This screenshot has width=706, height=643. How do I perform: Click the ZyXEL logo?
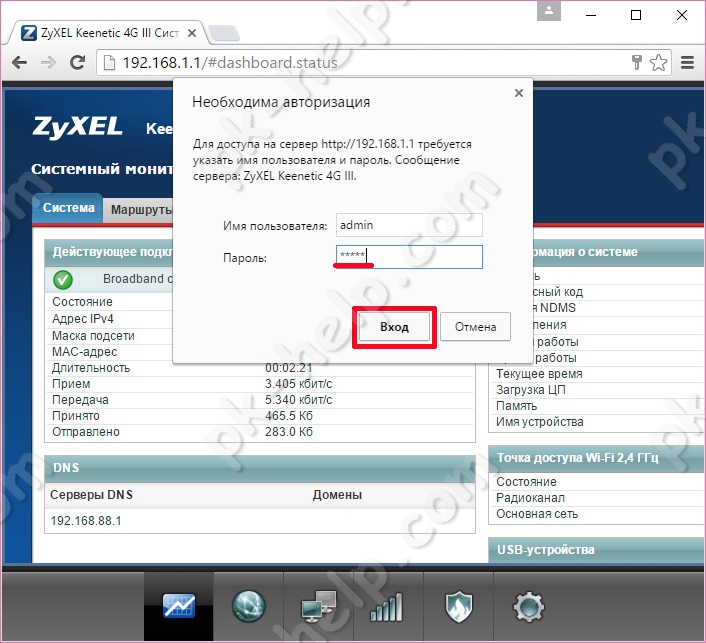click(77, 127)
